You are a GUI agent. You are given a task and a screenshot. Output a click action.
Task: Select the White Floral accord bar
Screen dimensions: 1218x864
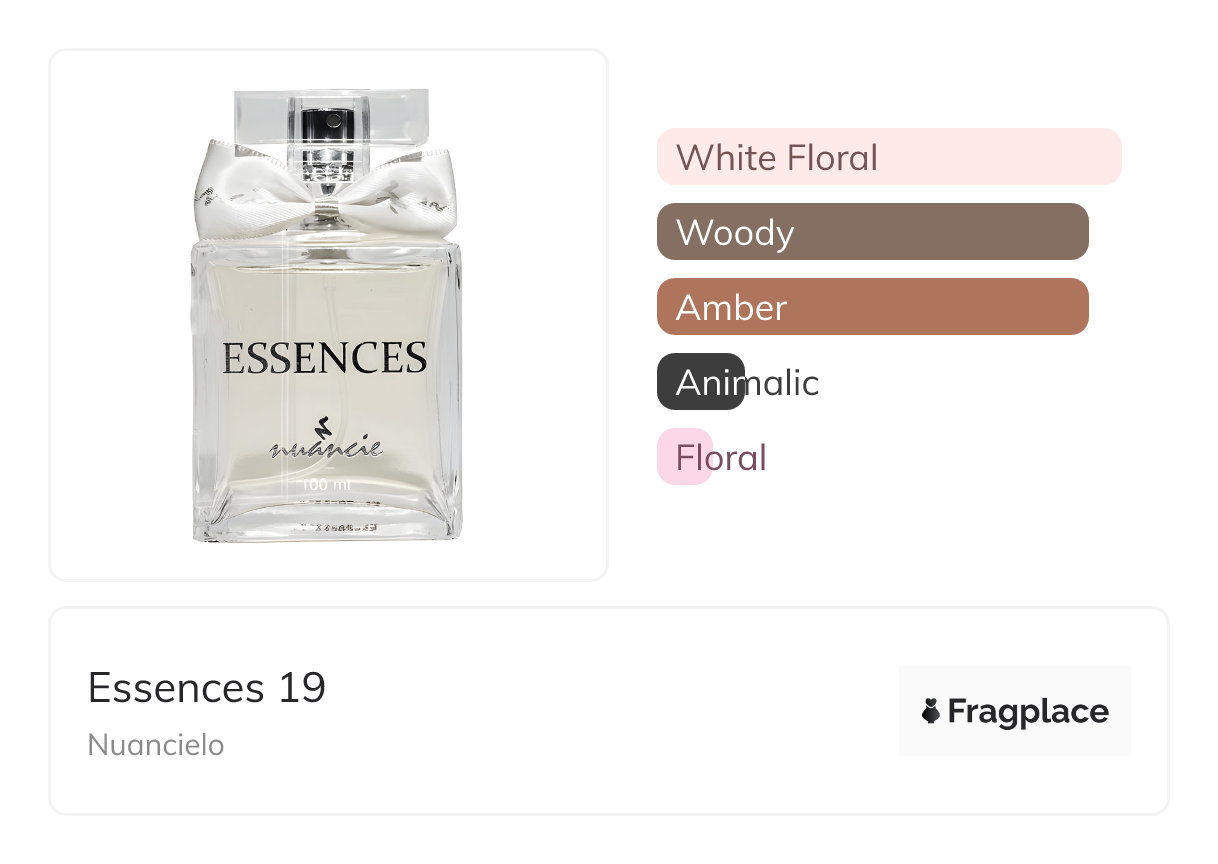coord(888,157)
